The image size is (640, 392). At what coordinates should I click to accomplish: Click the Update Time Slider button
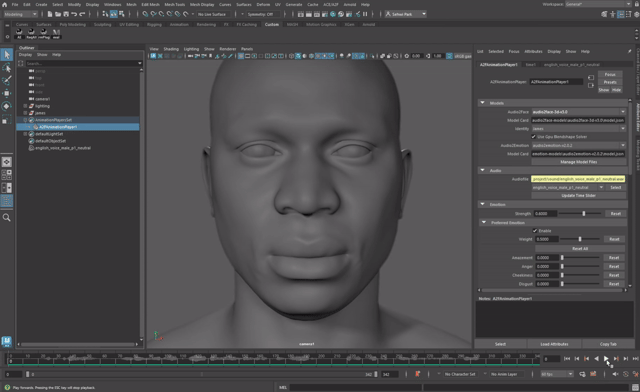click(578, 196)
